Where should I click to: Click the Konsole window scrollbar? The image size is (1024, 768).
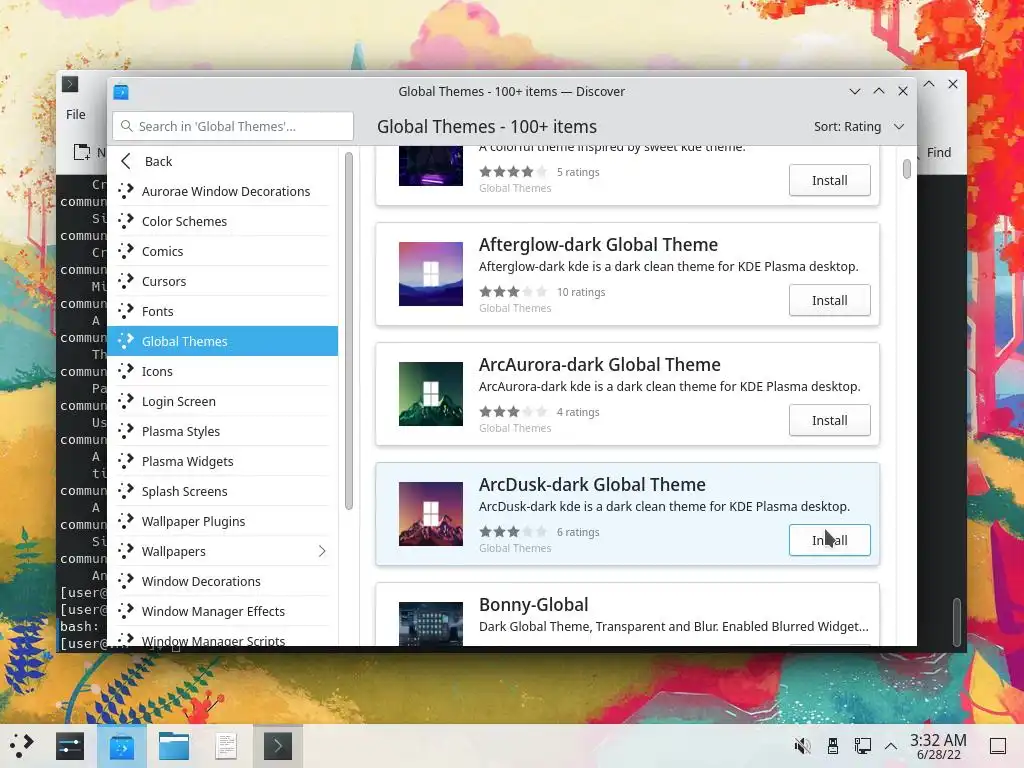tap(956, 622)
